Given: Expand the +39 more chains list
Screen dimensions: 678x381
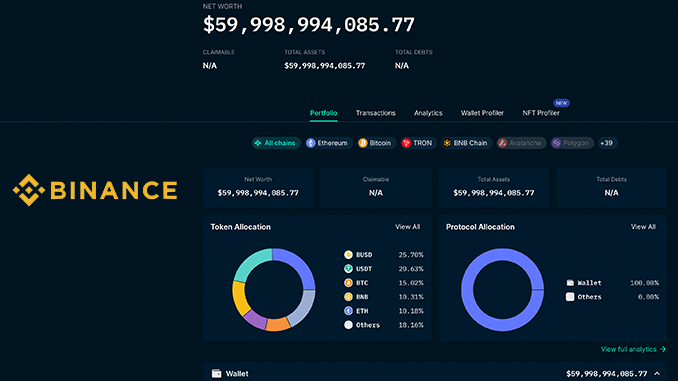Looking at the screenshot, I should coord(608,143).
